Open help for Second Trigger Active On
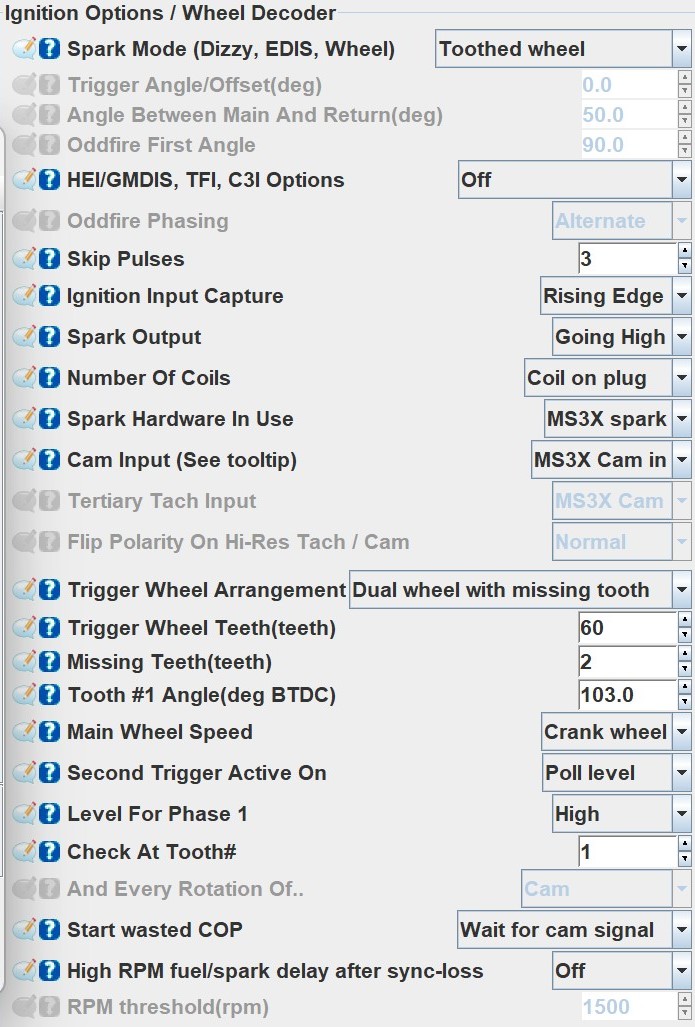Screen dimensions: 695x1027 50,773
